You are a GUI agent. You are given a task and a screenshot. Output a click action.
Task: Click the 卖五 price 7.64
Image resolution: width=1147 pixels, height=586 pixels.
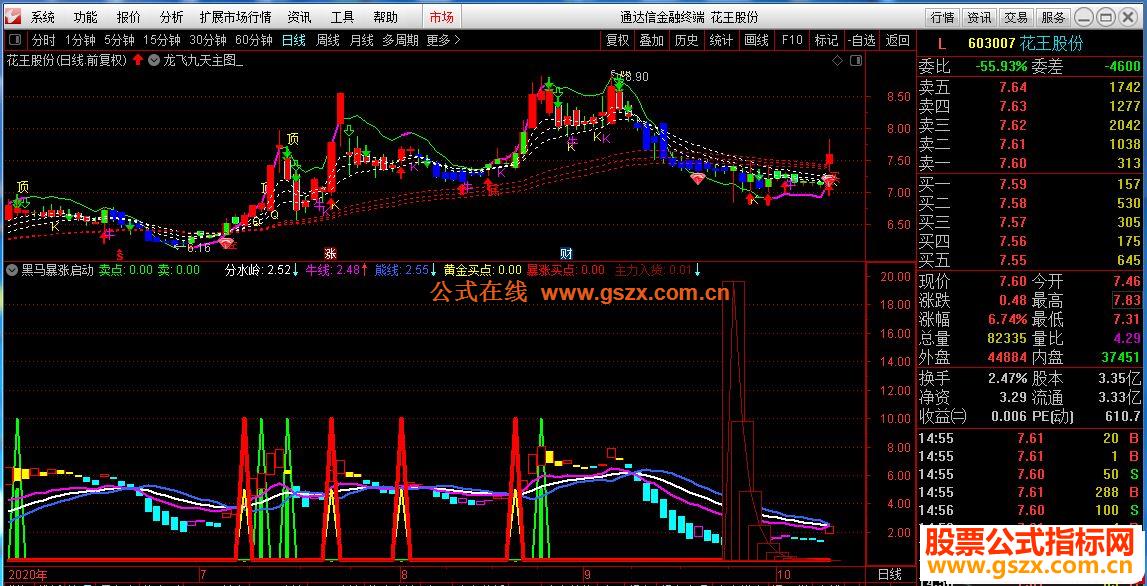point(1013,87)
